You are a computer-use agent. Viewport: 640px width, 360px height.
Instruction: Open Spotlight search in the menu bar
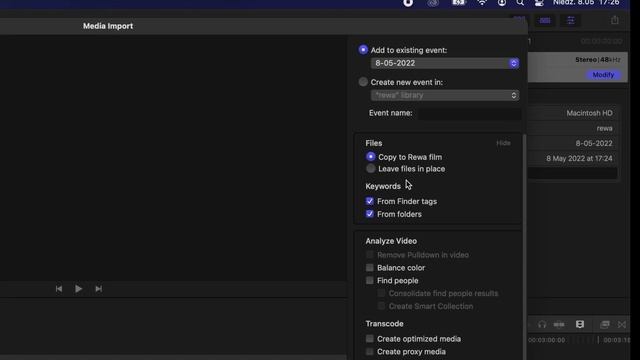point(520,3)
